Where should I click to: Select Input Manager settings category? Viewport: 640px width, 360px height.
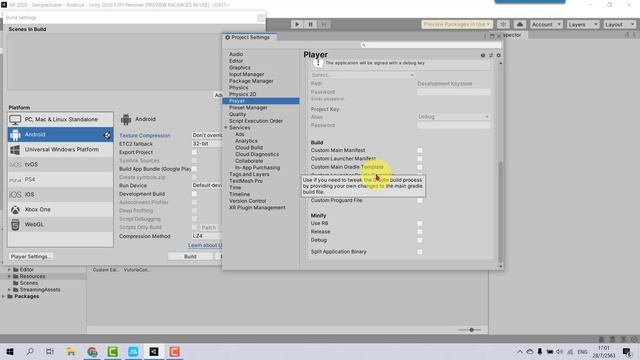coord(246,74)
